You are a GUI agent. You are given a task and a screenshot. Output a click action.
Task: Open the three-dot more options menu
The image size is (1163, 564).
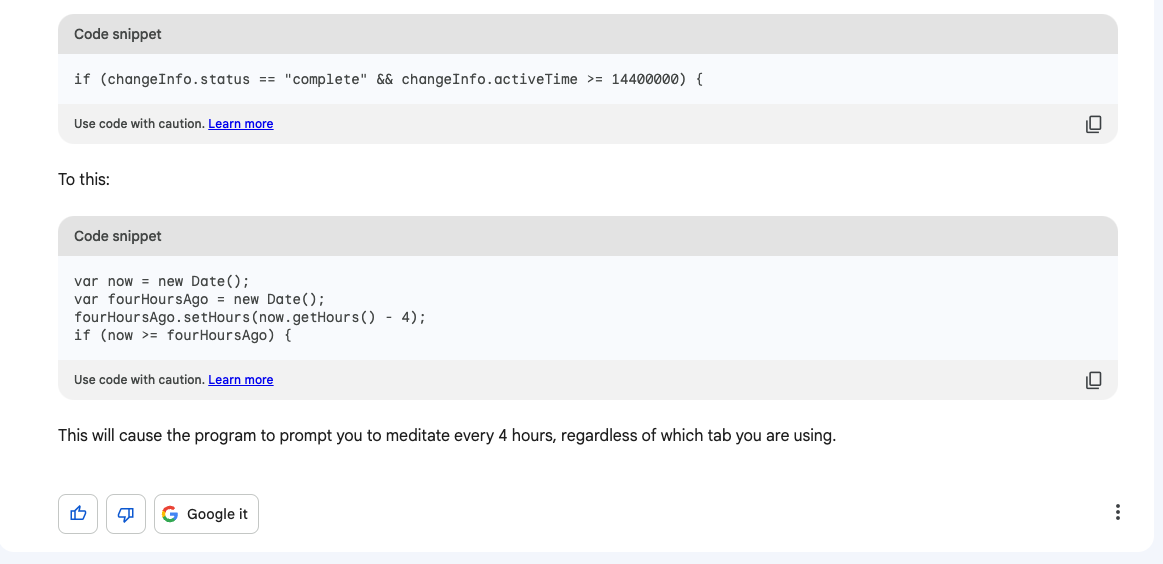point(1117,512)
